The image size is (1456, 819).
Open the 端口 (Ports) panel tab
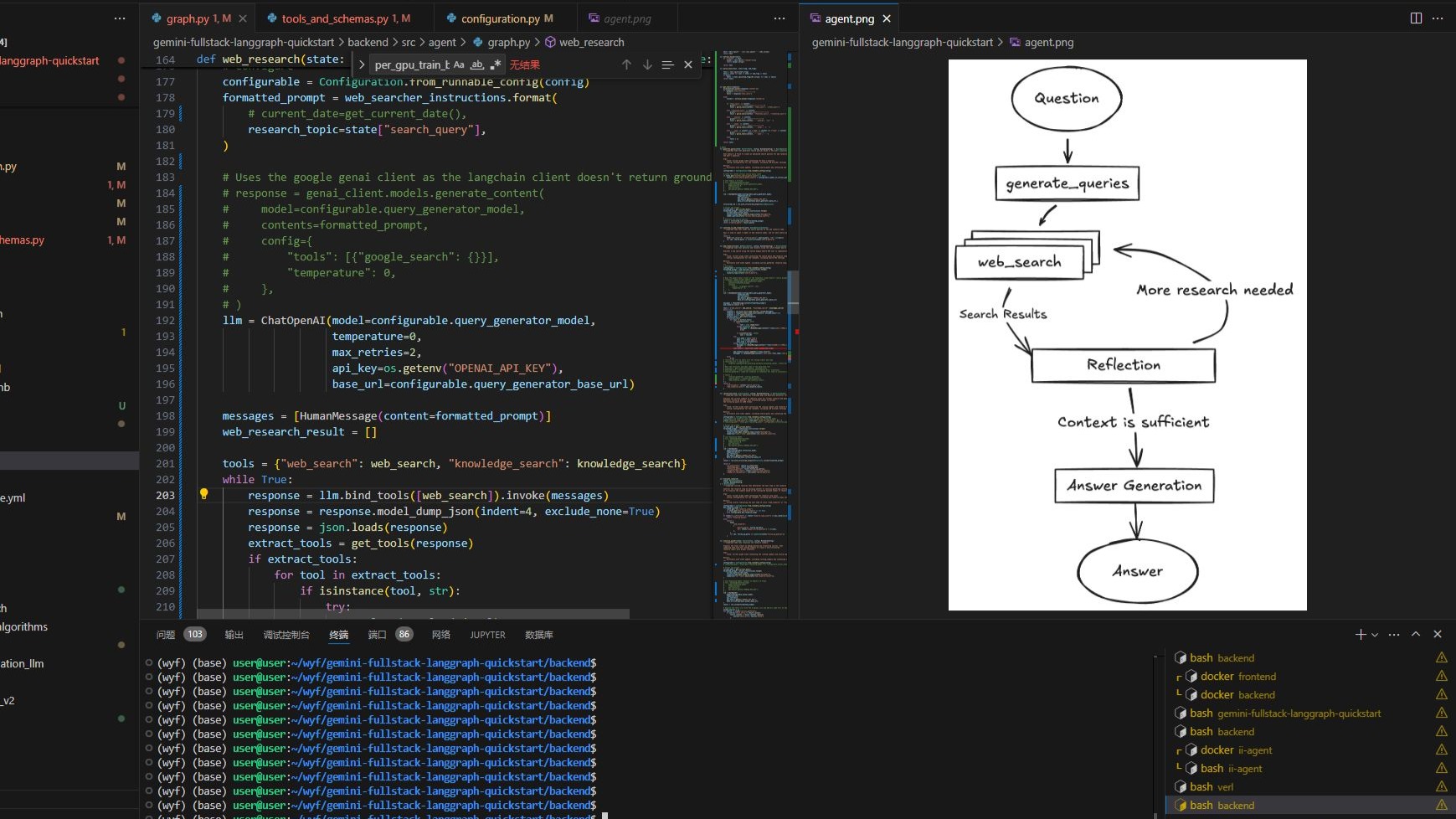click(378, 635)
